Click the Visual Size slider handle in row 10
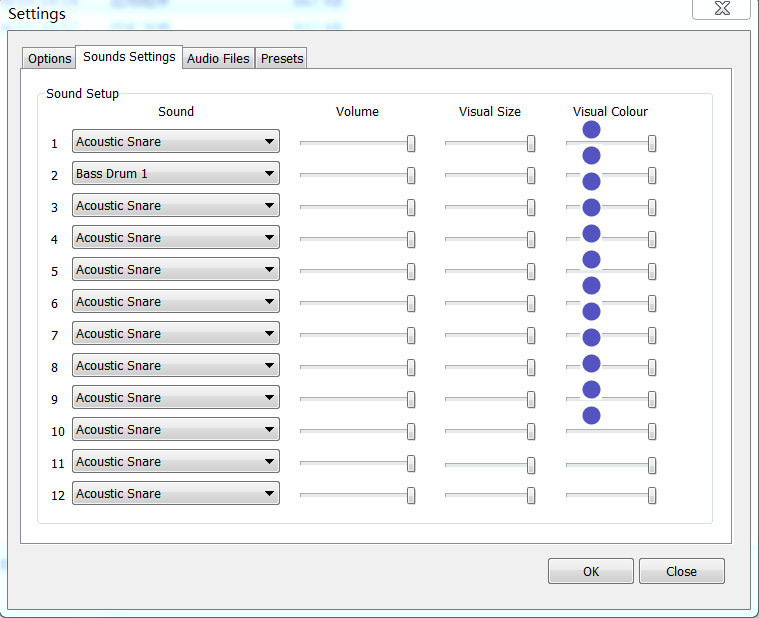Screen dimensions: 759x618 (531, 432)
